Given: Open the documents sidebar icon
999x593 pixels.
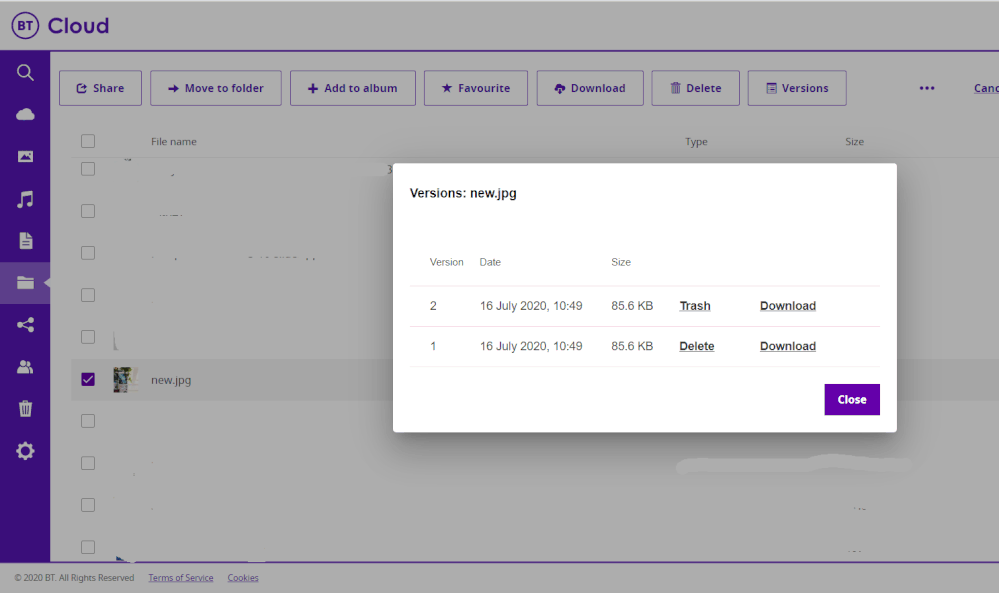Looking at the screenshot, I should pos(25,241).
